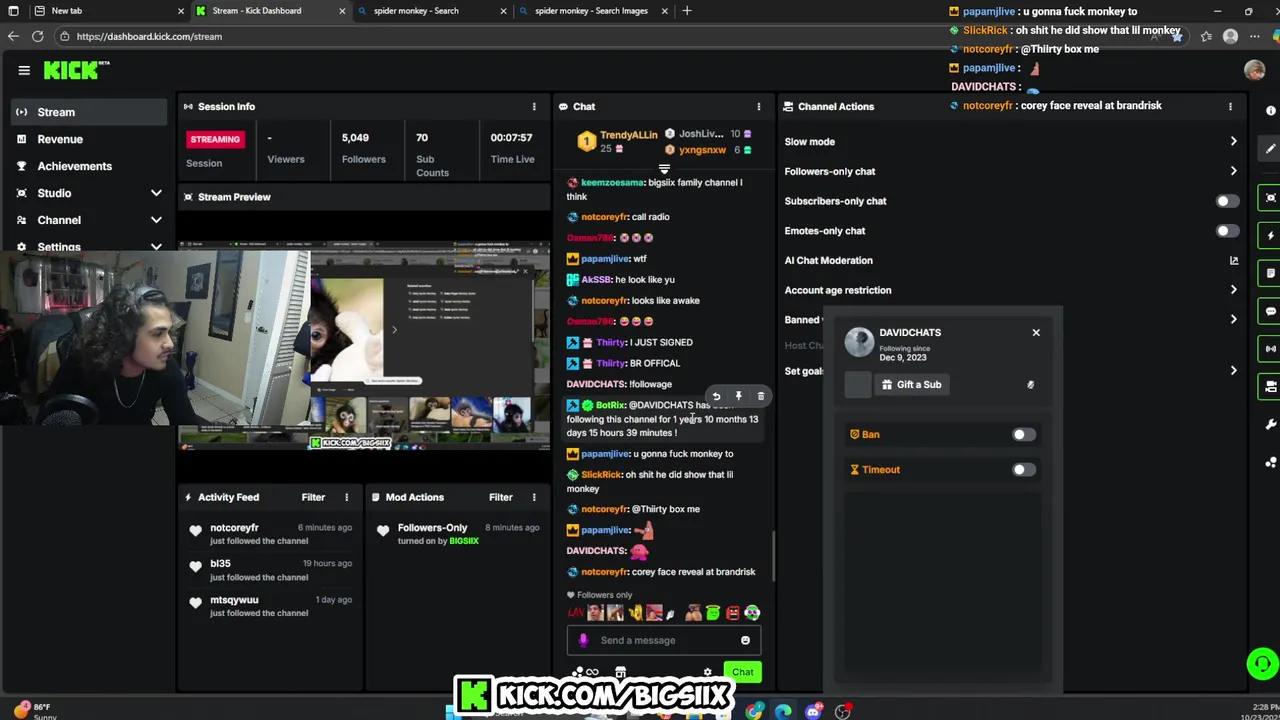Click the green Chat send button
This screenshot has width=1280, height=720.
coord(742,672)
